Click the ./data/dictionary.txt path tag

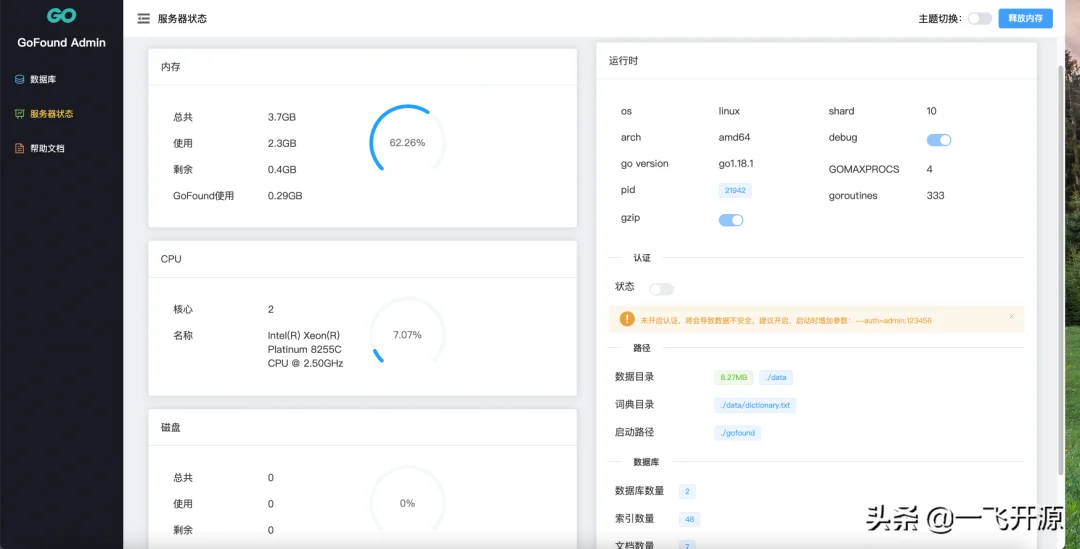pyautogui.click(x=755, y=405)
